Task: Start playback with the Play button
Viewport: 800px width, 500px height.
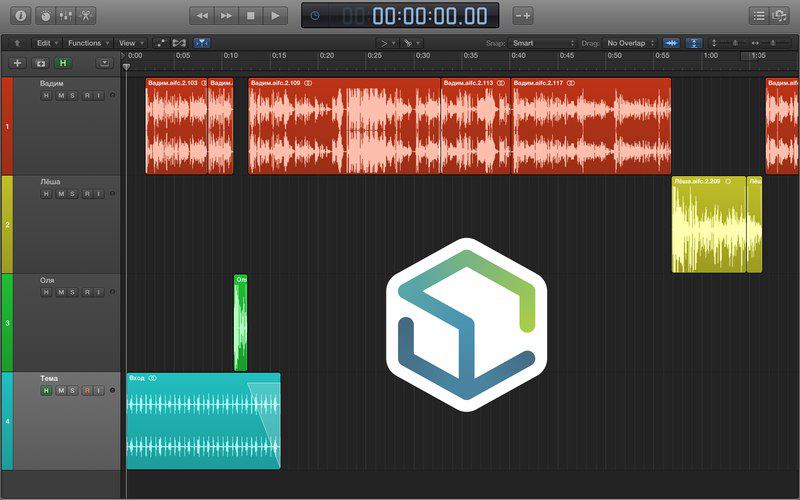Action: tap(275, 16)
